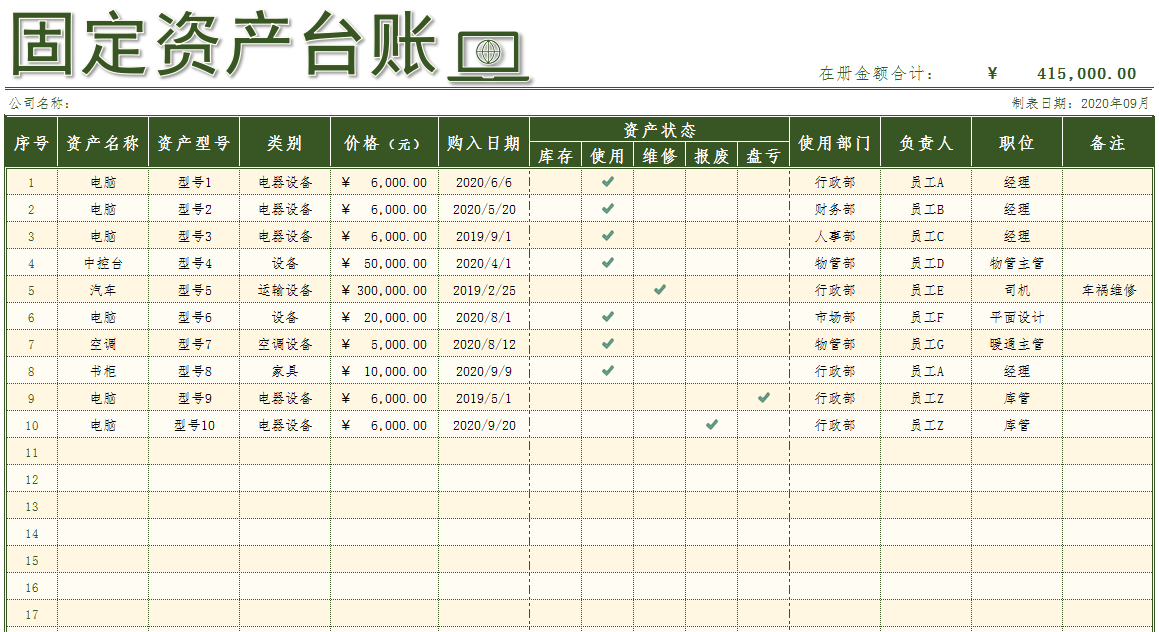Click the laptop globe icon beside the title

(x=489, y=55)
